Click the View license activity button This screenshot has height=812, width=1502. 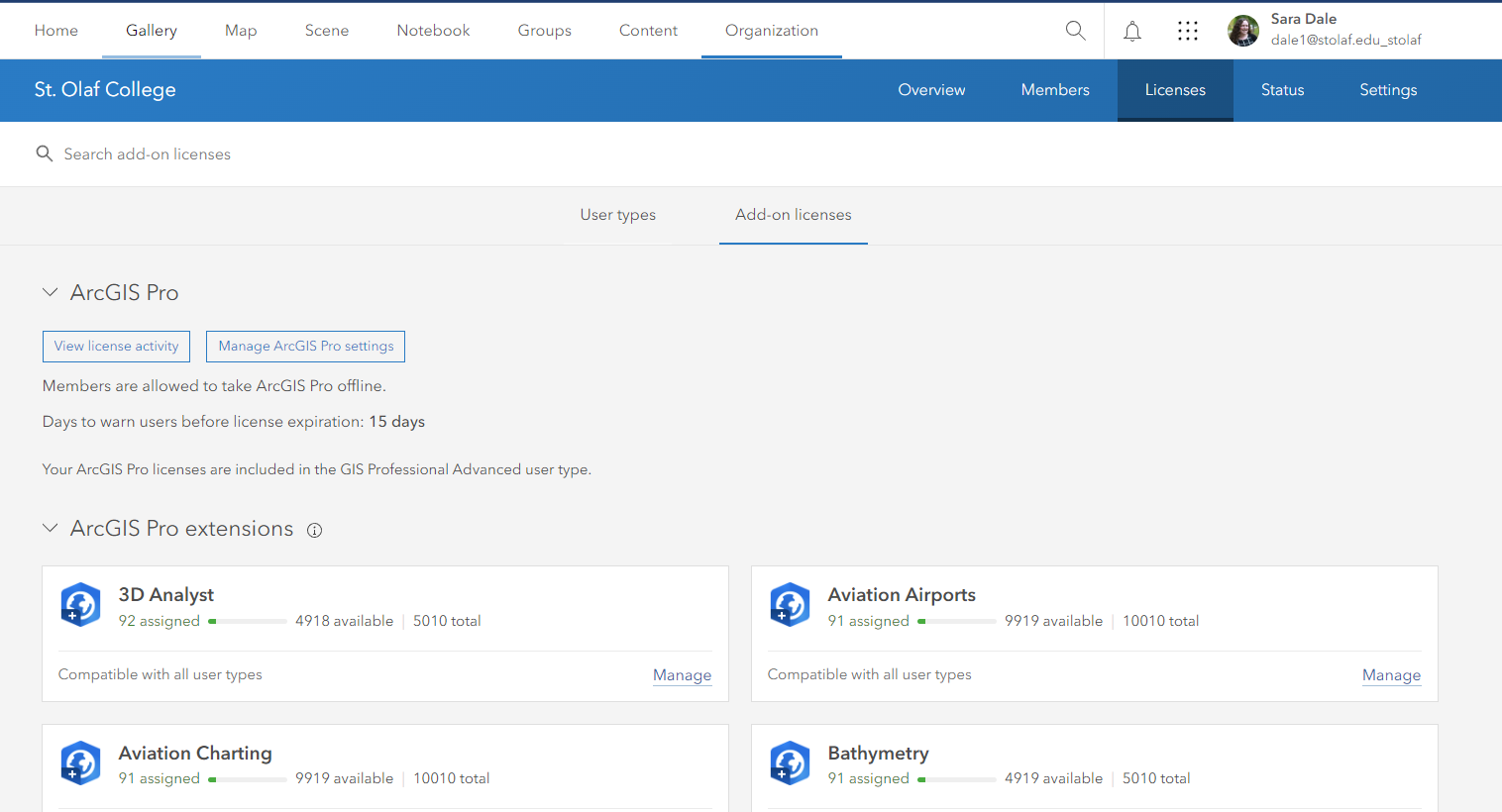click(x=116, y=346)
